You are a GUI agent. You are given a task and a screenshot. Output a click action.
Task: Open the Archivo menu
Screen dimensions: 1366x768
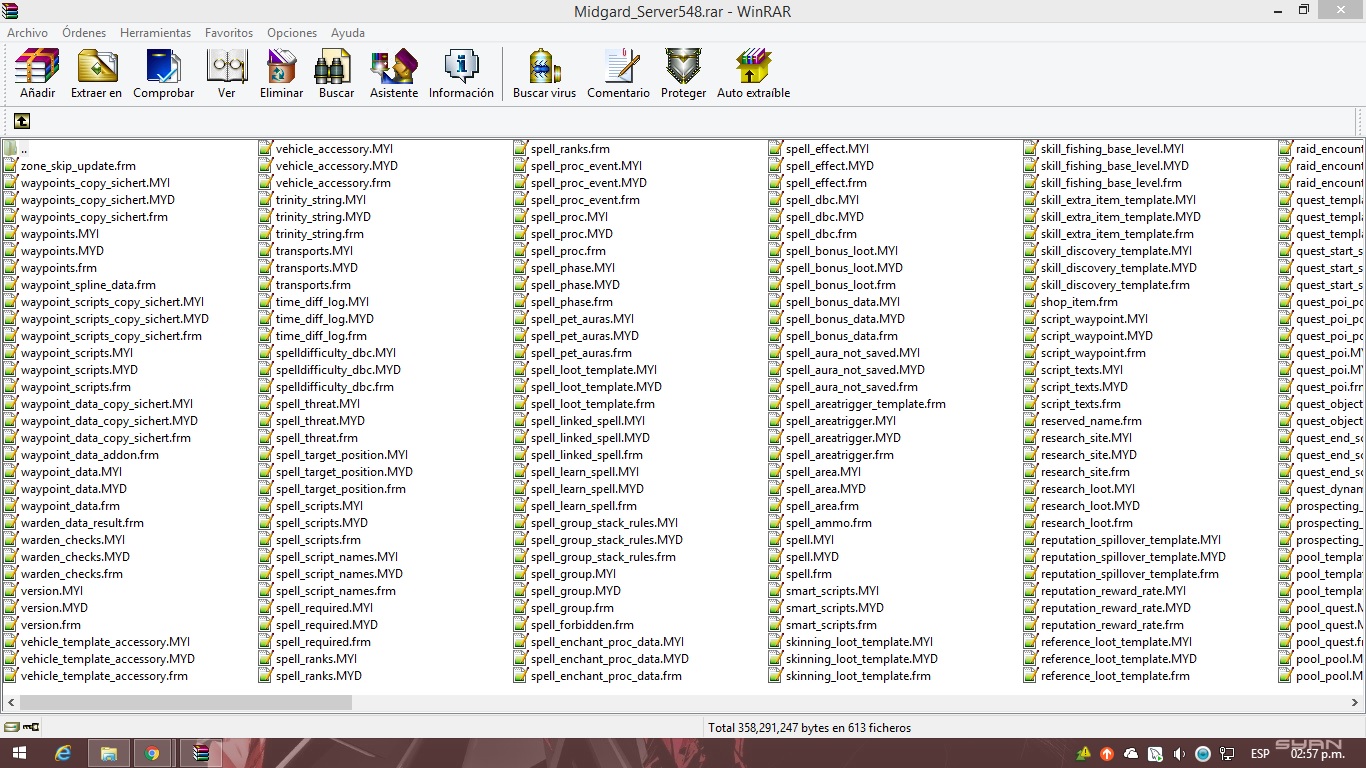click(x=27, y=33)
